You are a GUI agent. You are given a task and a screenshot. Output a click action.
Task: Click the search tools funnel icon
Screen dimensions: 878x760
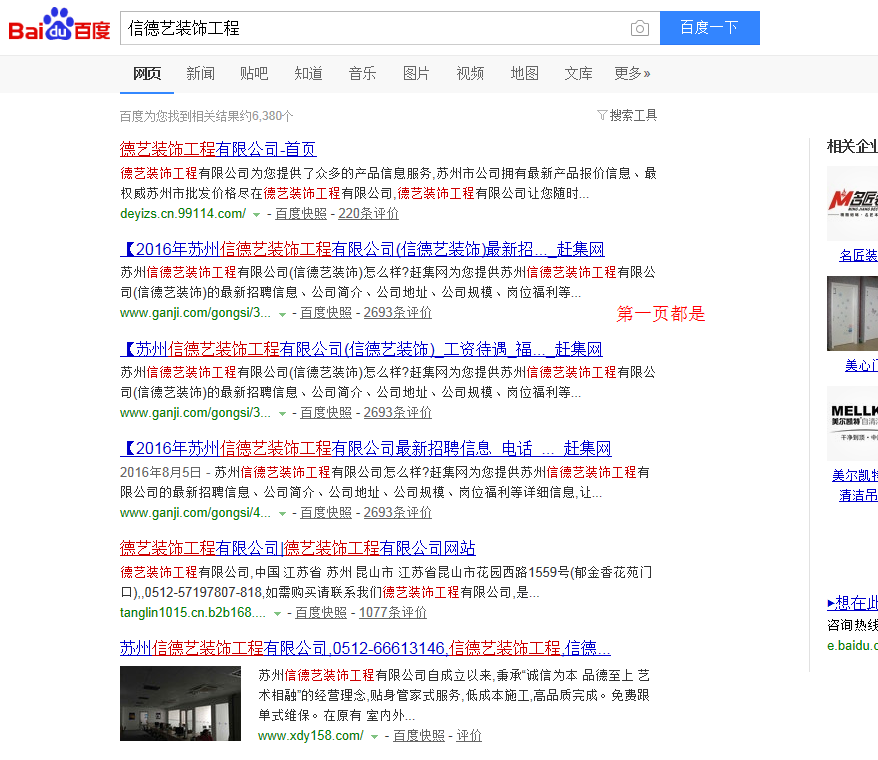pos(602,115)
